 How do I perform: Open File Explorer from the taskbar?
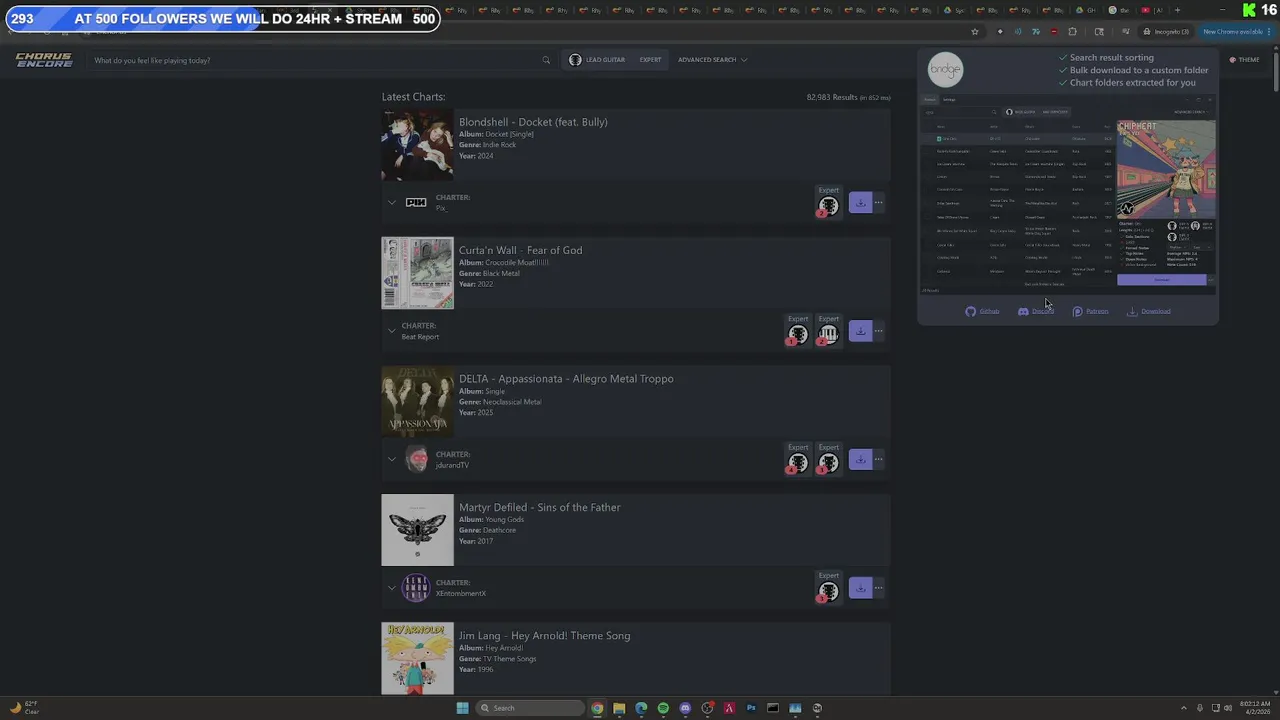click(x=619, y=708)
